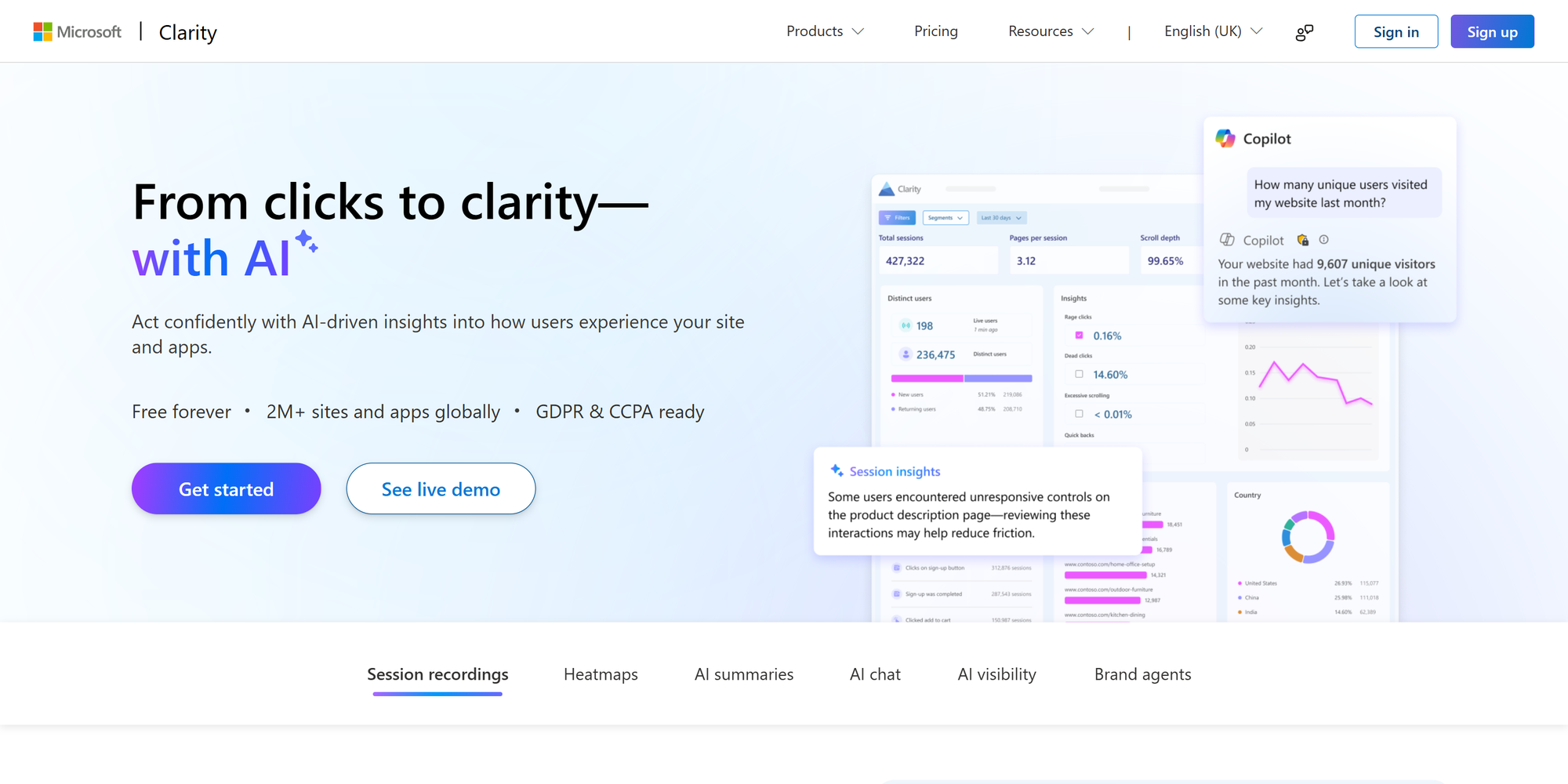Screen dimensions: 1568x784
Task: Click the shield badge icon beside Copilot label
Action: tap(1303, 240)
